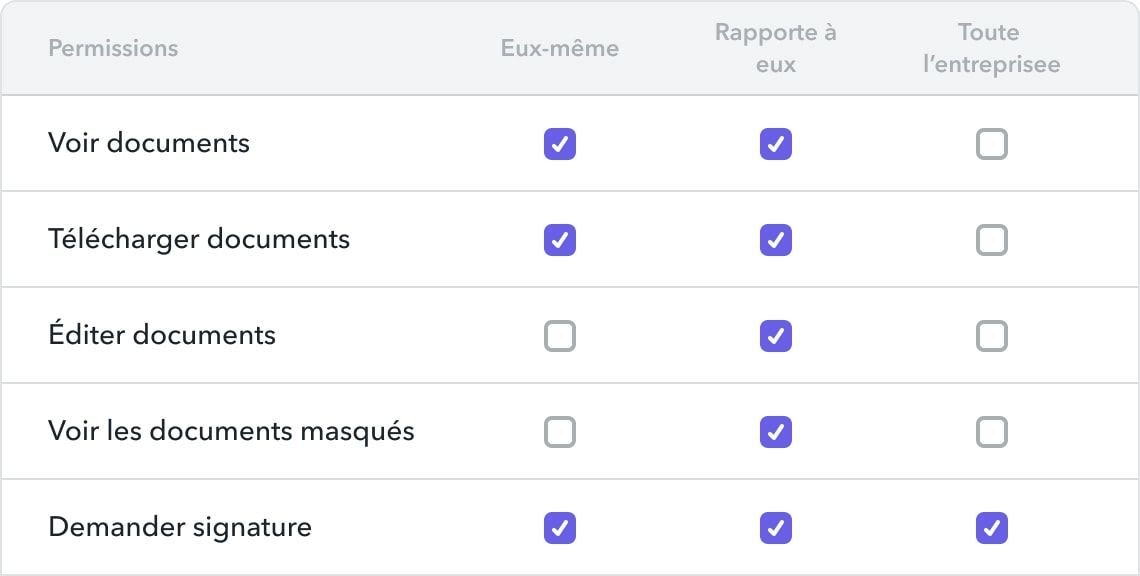
Task: Select the Demander signature row label
Action: pos(180,528)
